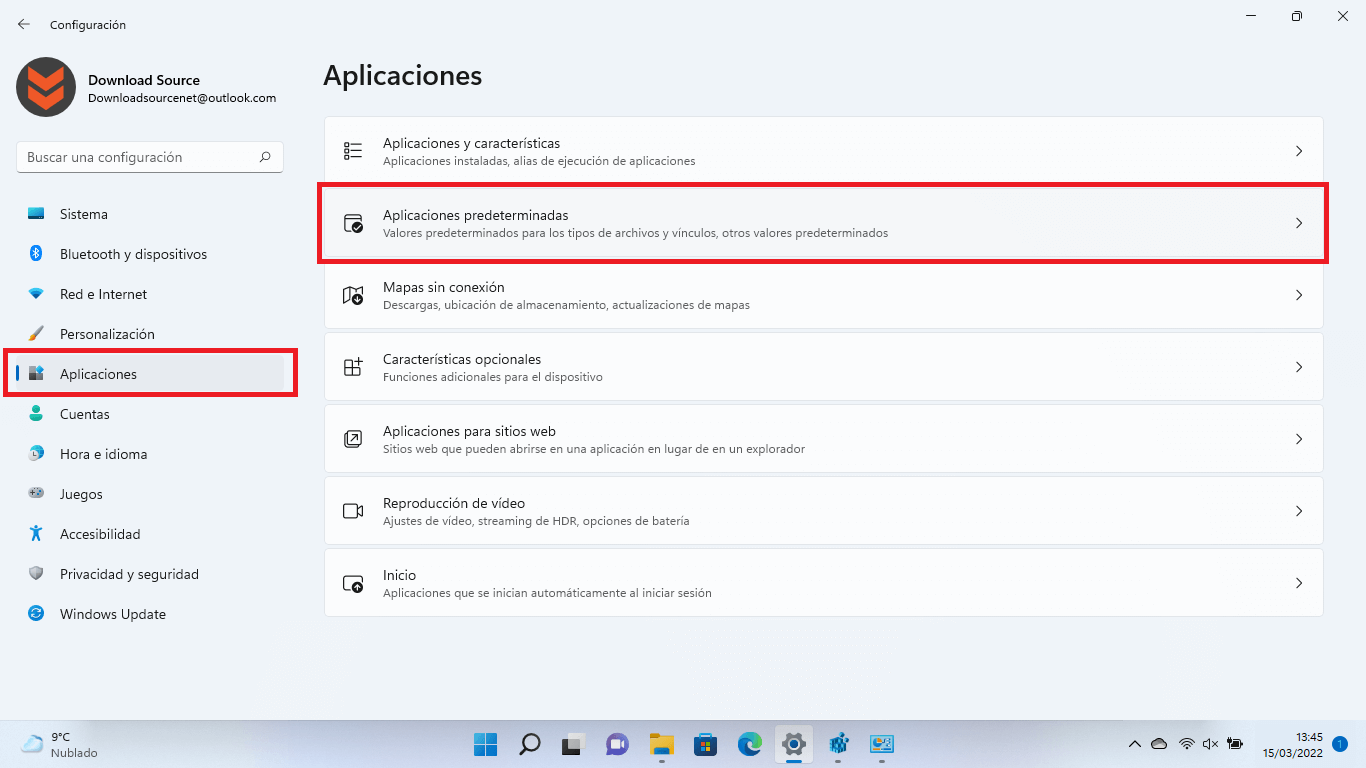Viewport: 1366px width, 768px height.
Task: Expand Aplicaciones predeterminadas chevron
Action: click(x=1299, y=223)
